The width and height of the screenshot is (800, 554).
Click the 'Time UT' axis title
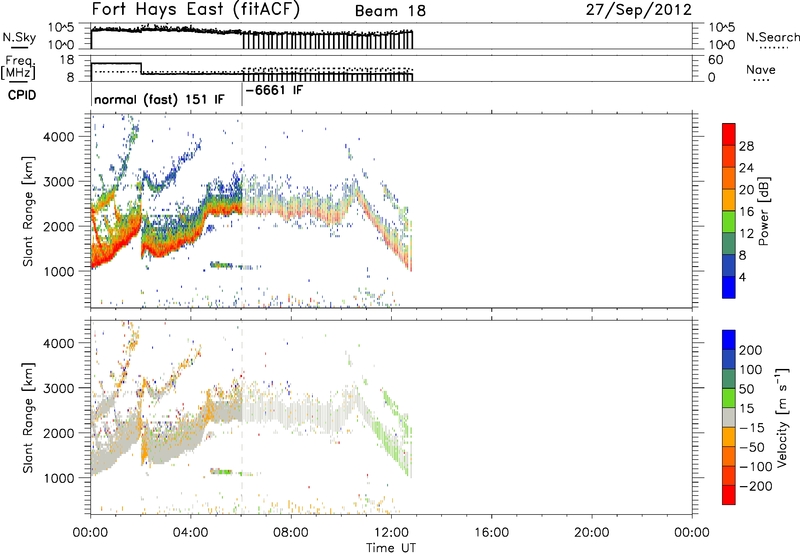point(391,548)
